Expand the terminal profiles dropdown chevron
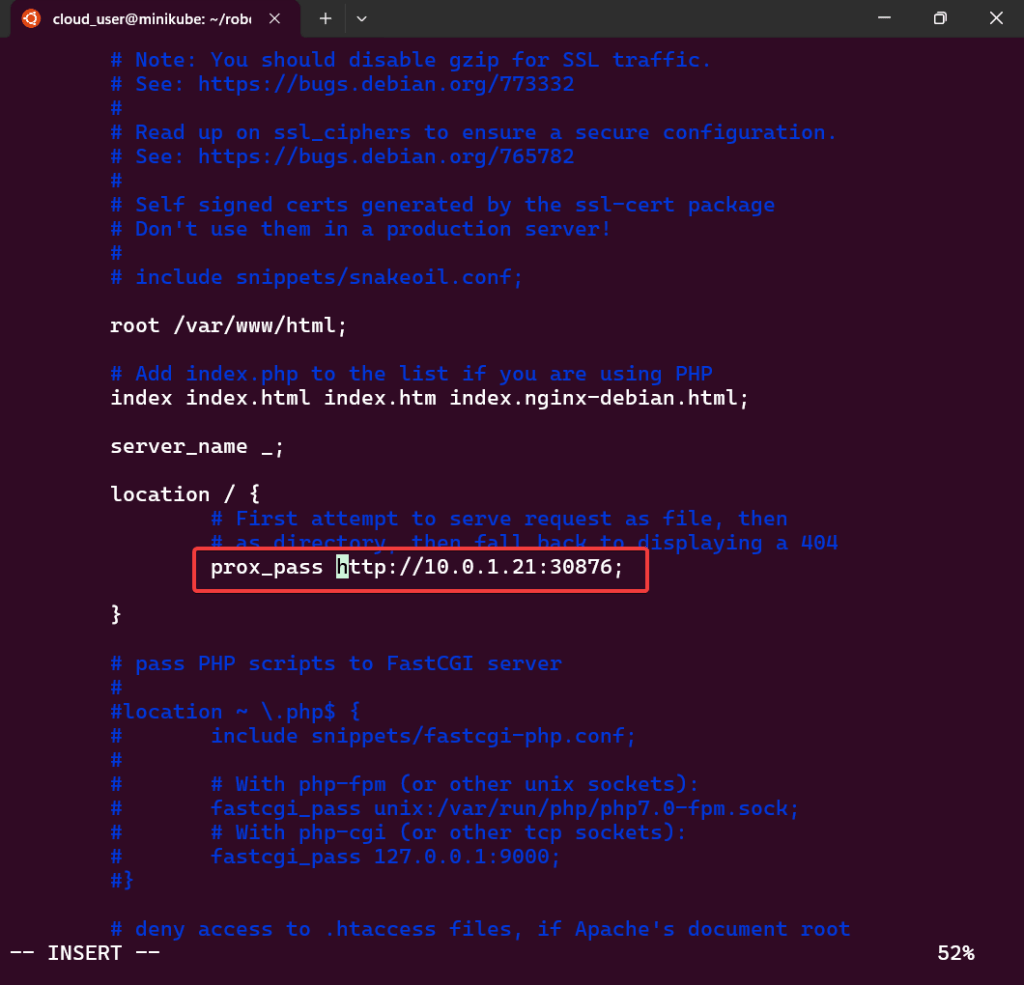Image resolution: width=1024 pixels, height=985 pixels. click(x=361, y=19)
